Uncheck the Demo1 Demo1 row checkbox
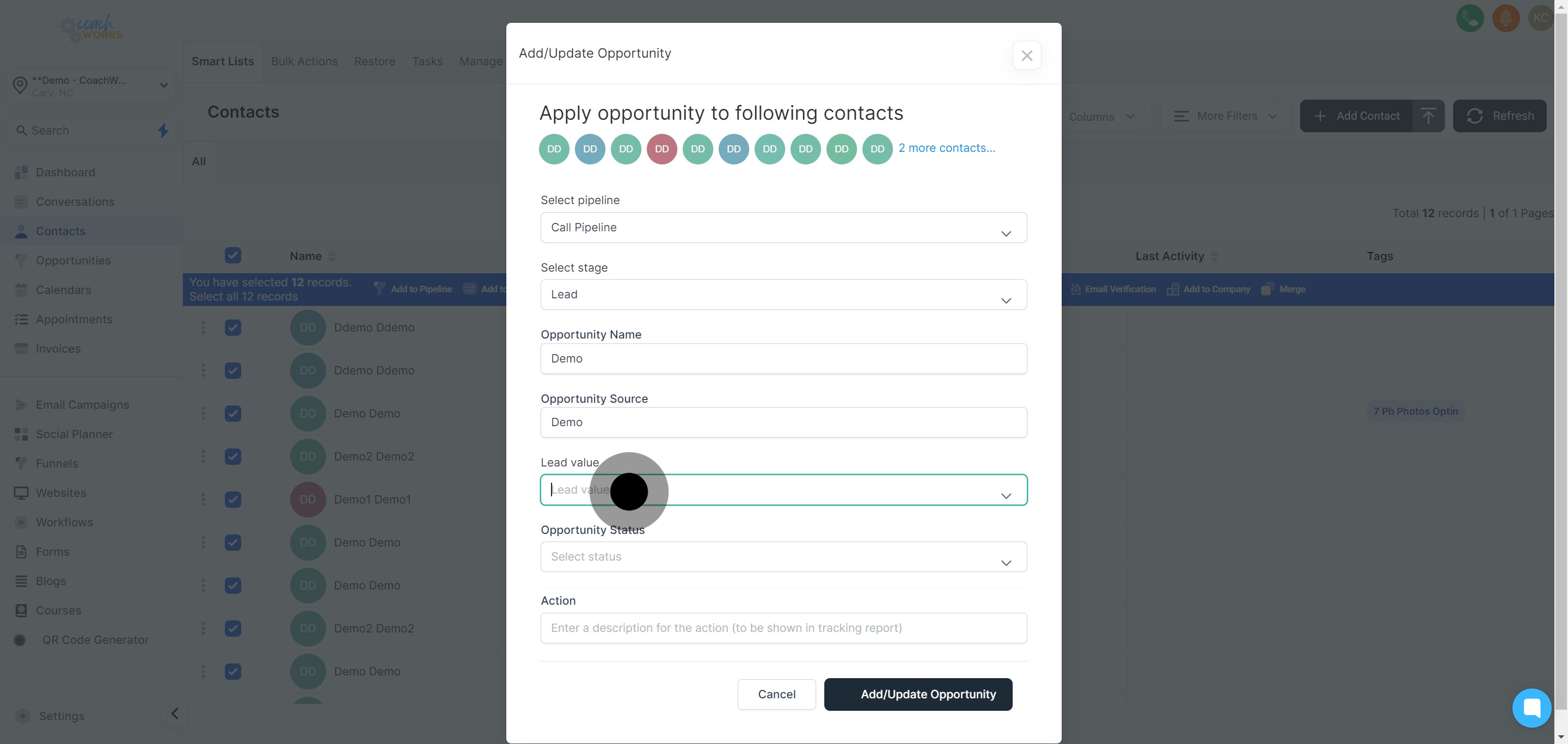Screen dimensions: 1568x744 (x=232, y=500)
